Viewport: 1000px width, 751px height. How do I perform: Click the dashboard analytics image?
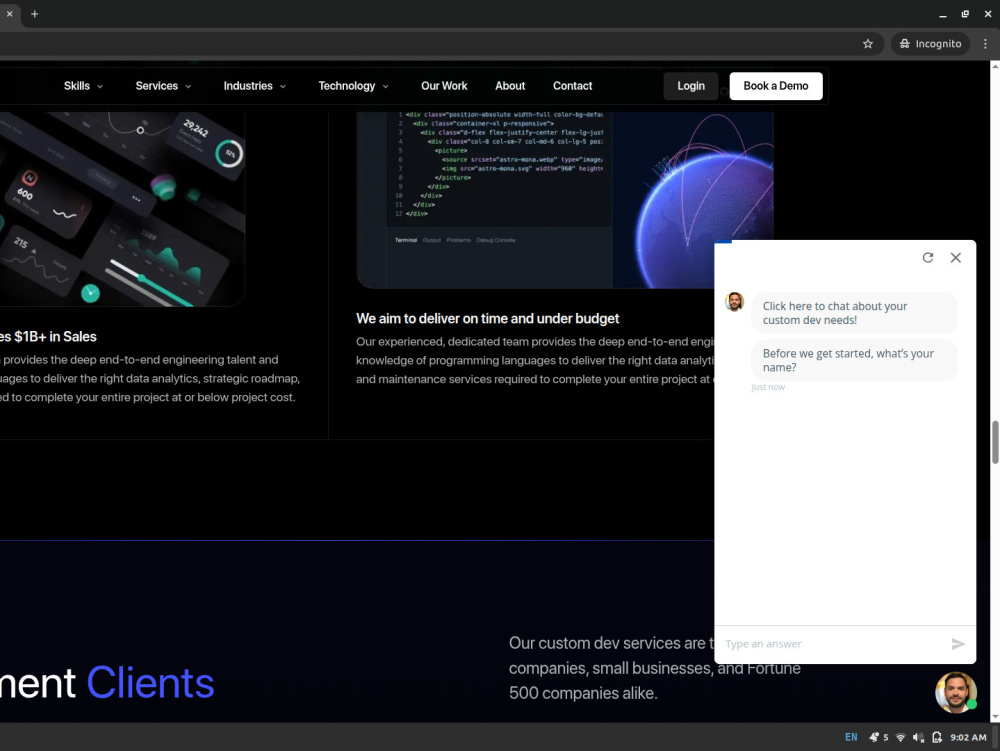point(121,209)
